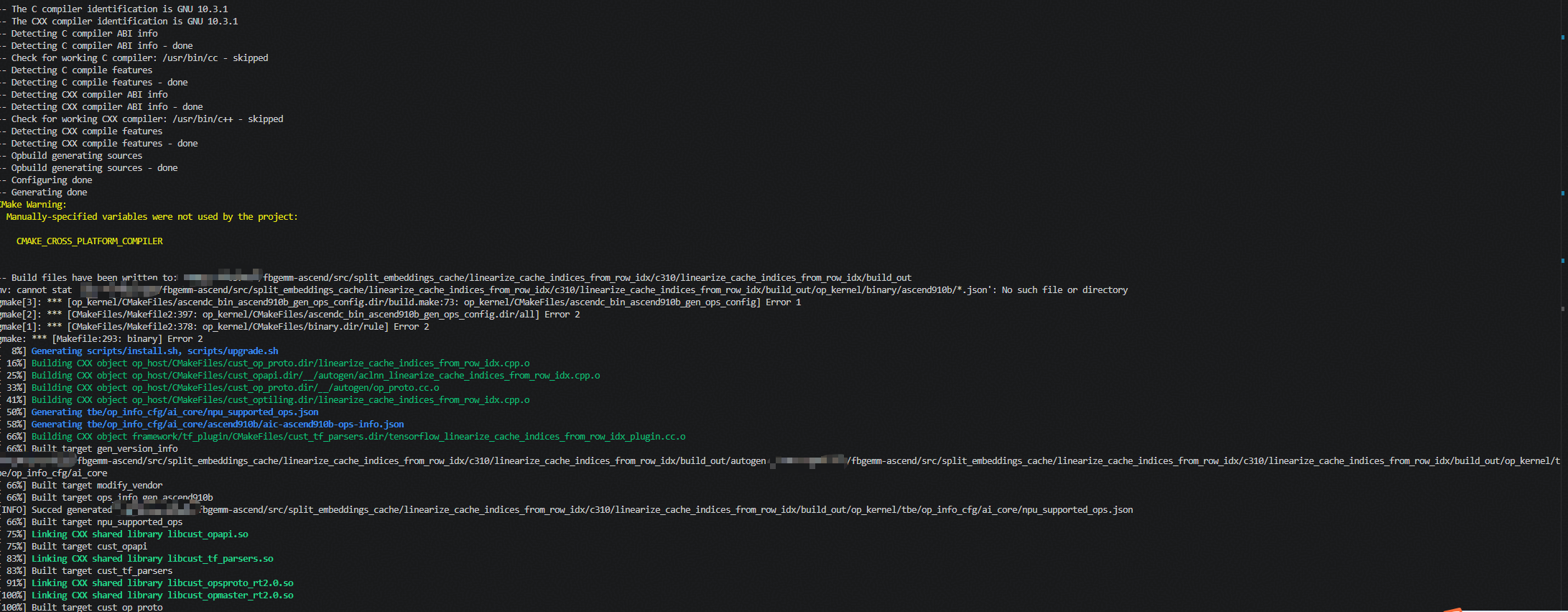This screenshot has height=612, width=1568.
Task: Click 'Linking CXX shared library libcust_tf_parsers.so' line
Action: click(x=136, y=559)
